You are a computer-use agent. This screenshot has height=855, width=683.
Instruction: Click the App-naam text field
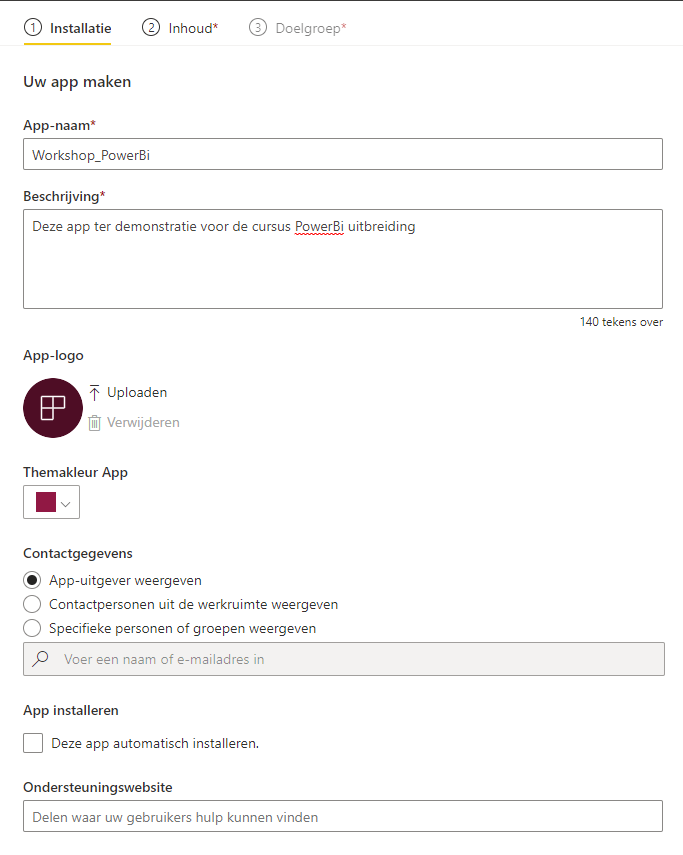point(343,154)
